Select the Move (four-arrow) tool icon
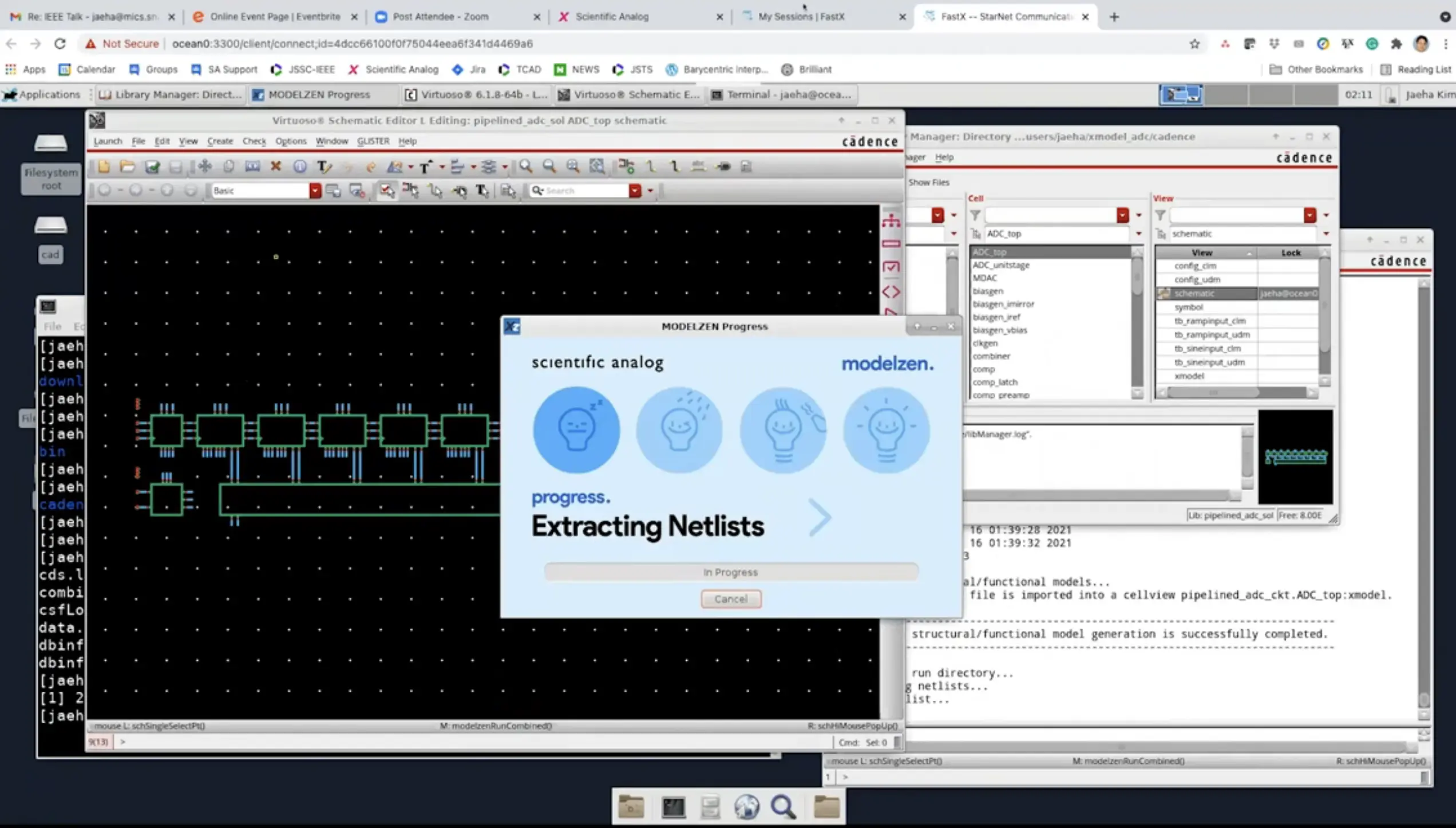 (x=204, y=166)
